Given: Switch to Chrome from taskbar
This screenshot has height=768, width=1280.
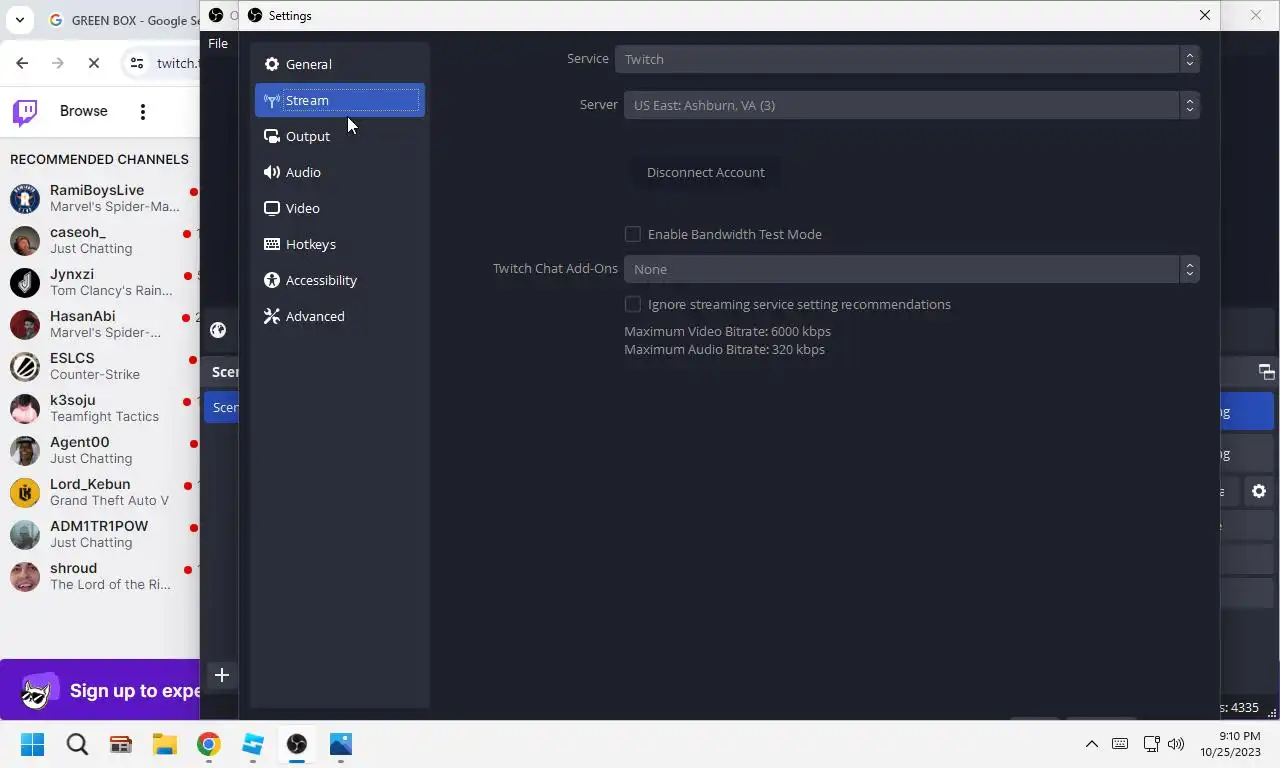Looking at the screenshot, I should coord(209,744).
